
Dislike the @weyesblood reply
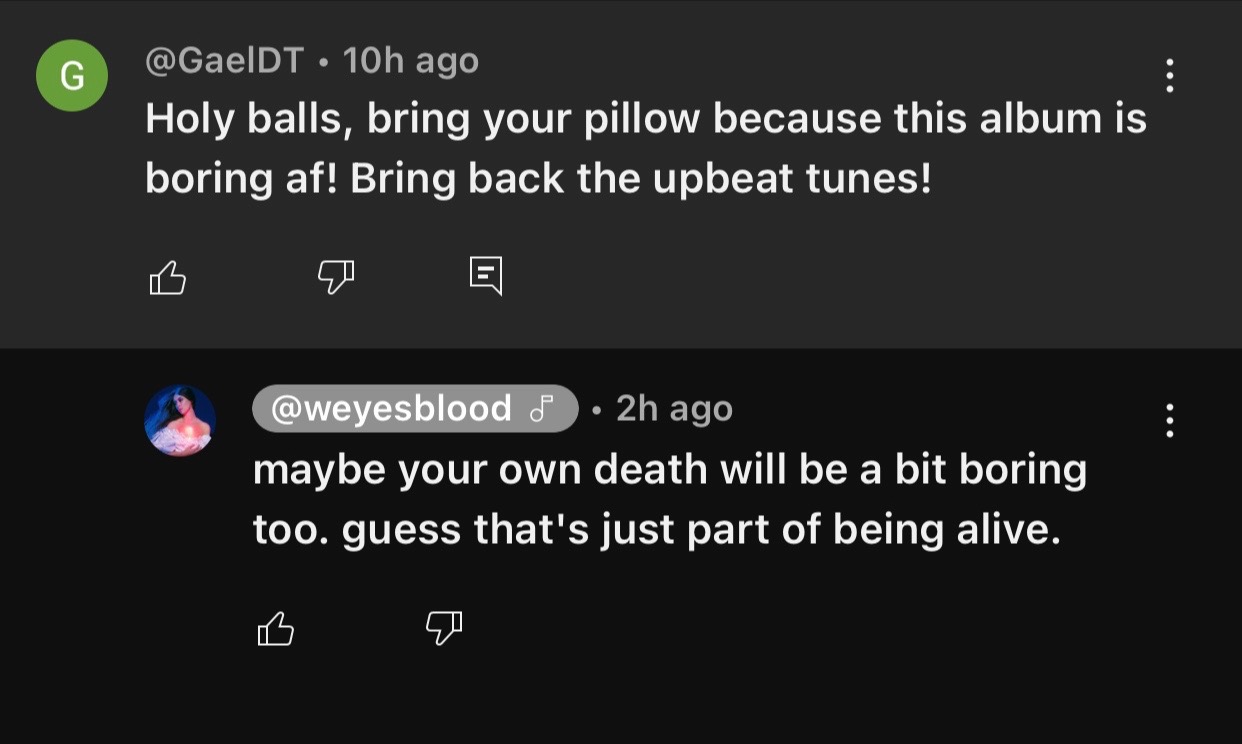point(444,628)
